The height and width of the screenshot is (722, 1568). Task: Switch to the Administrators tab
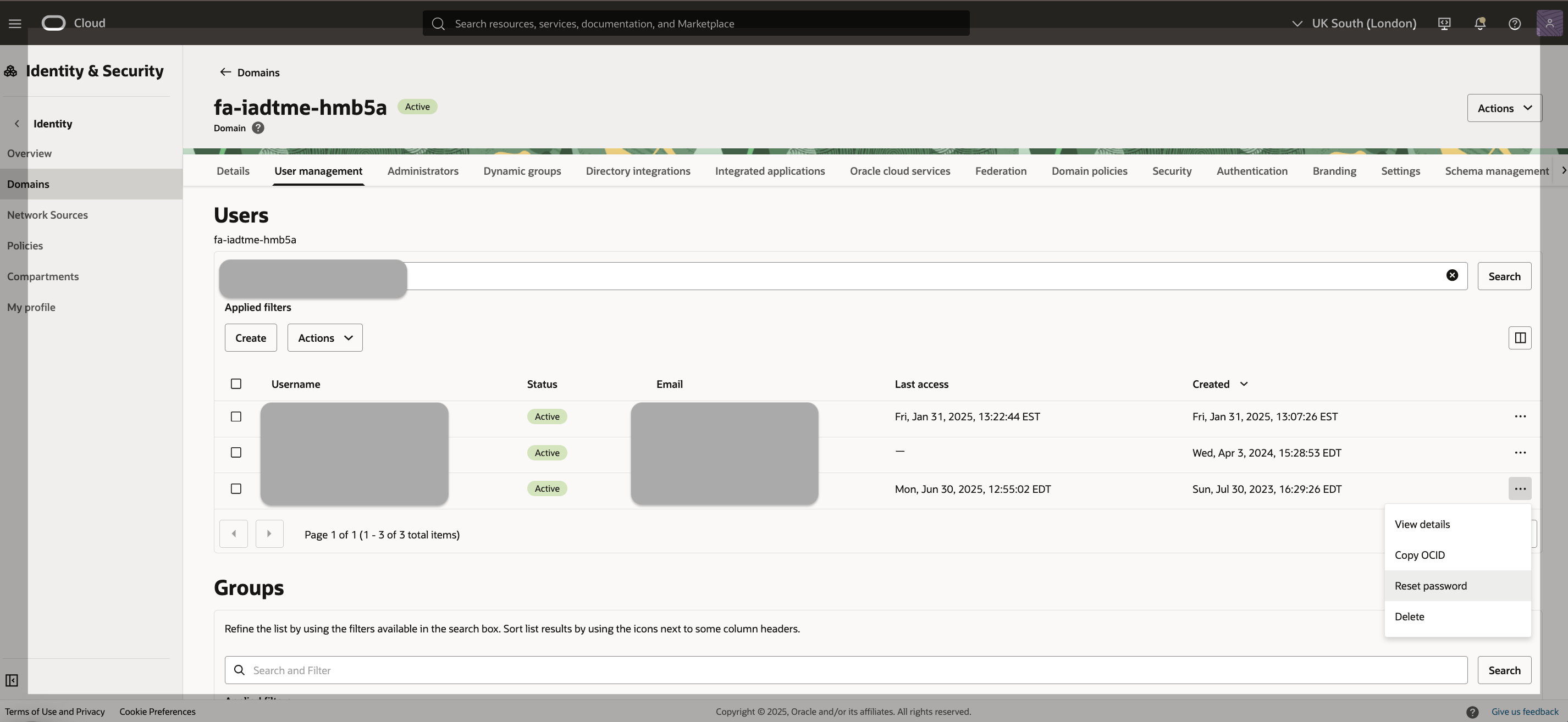point(422,171)
